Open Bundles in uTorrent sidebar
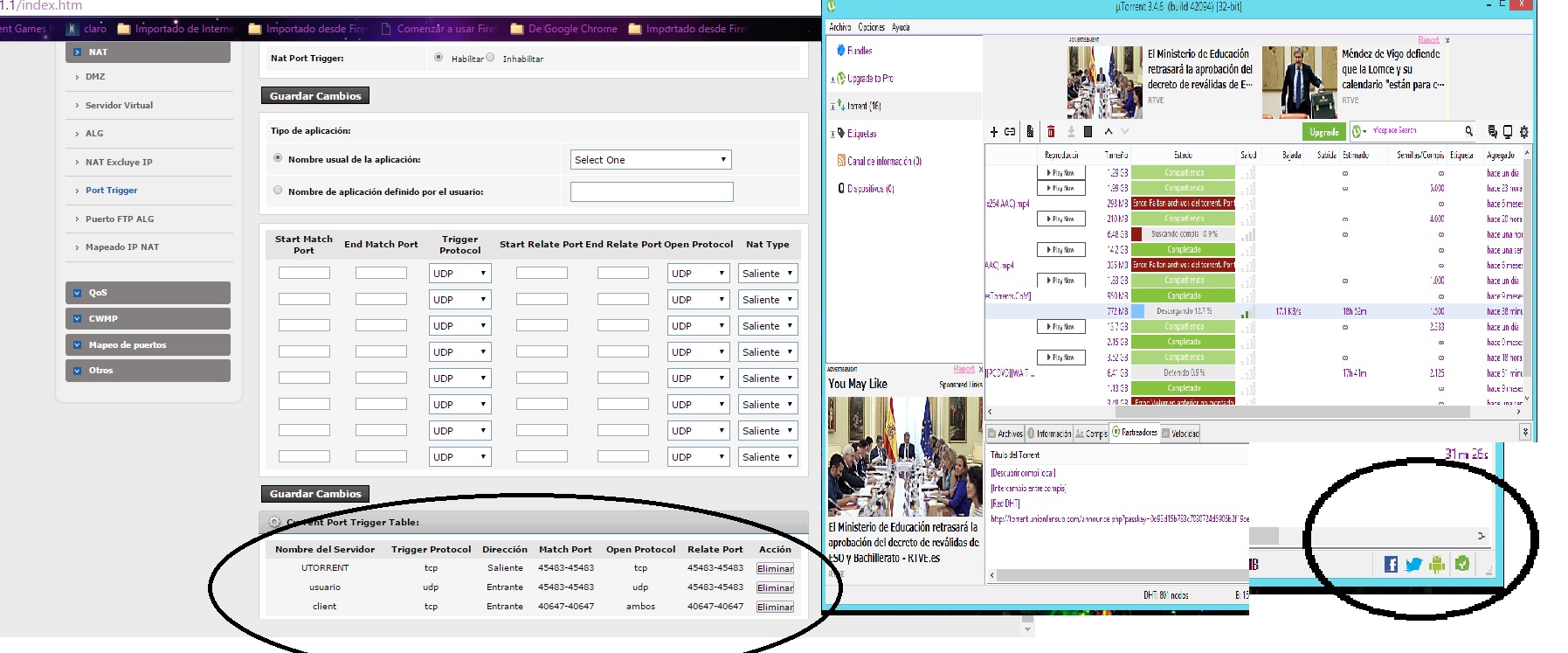Screen dimensions: 1568x653 pyautogui.click(x=860, y=51)
